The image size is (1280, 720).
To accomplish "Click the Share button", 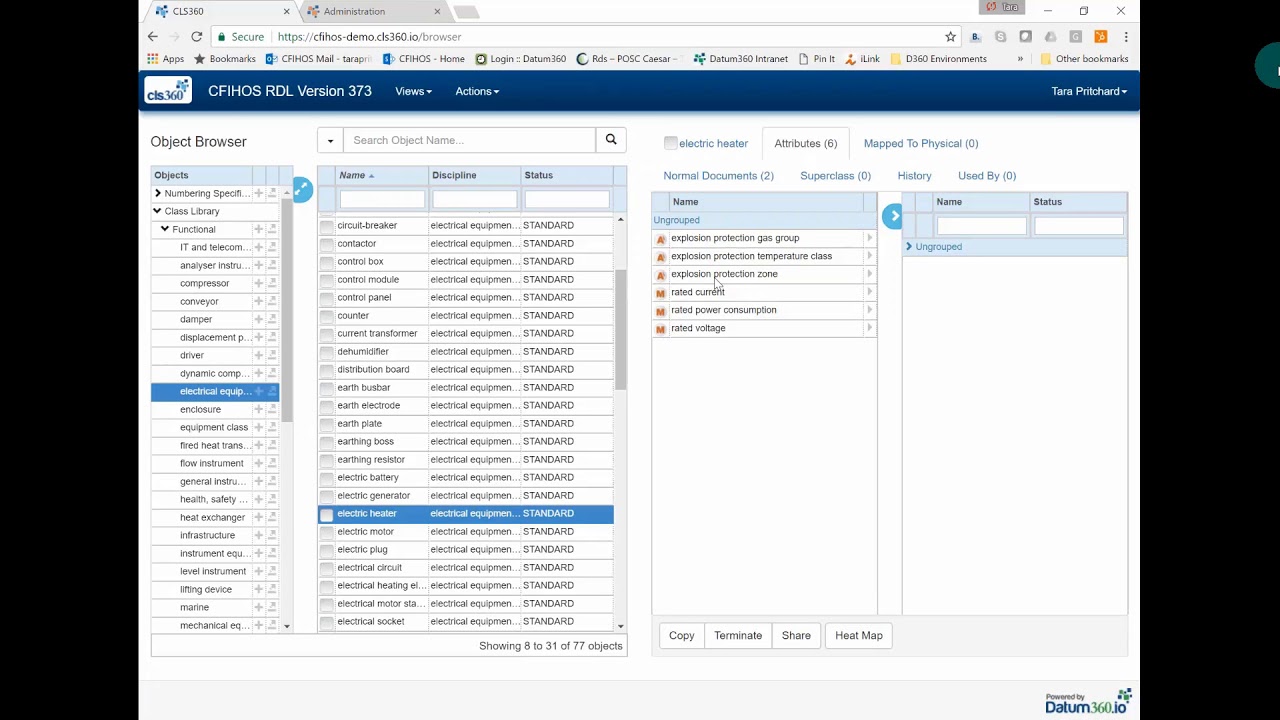I will [x=796, y=635].
